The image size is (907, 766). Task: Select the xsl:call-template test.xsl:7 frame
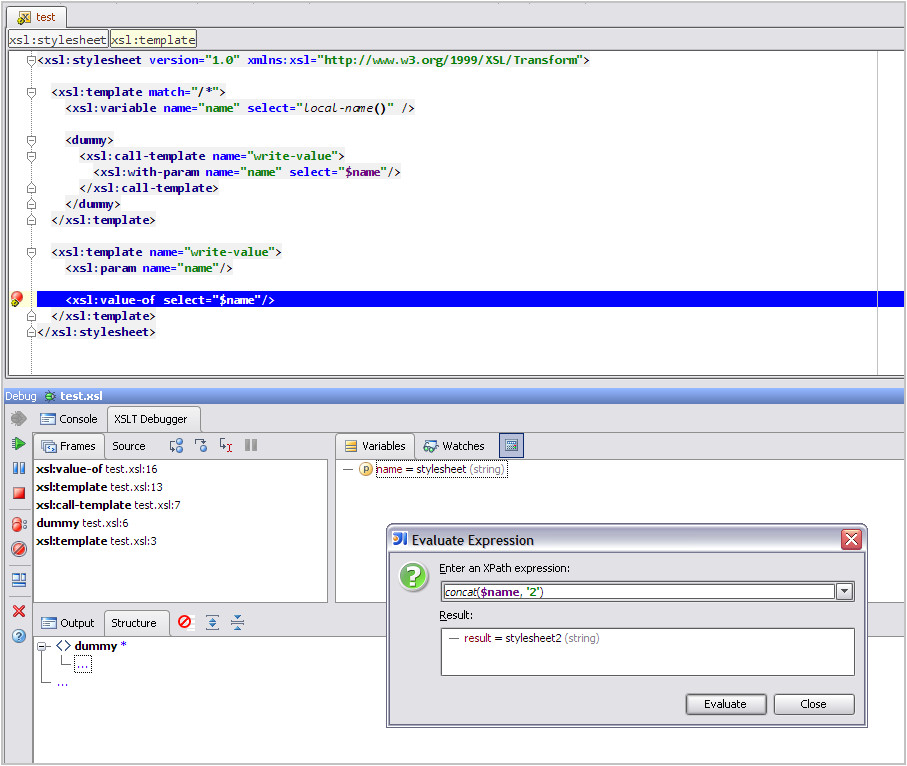pos(108,505)
